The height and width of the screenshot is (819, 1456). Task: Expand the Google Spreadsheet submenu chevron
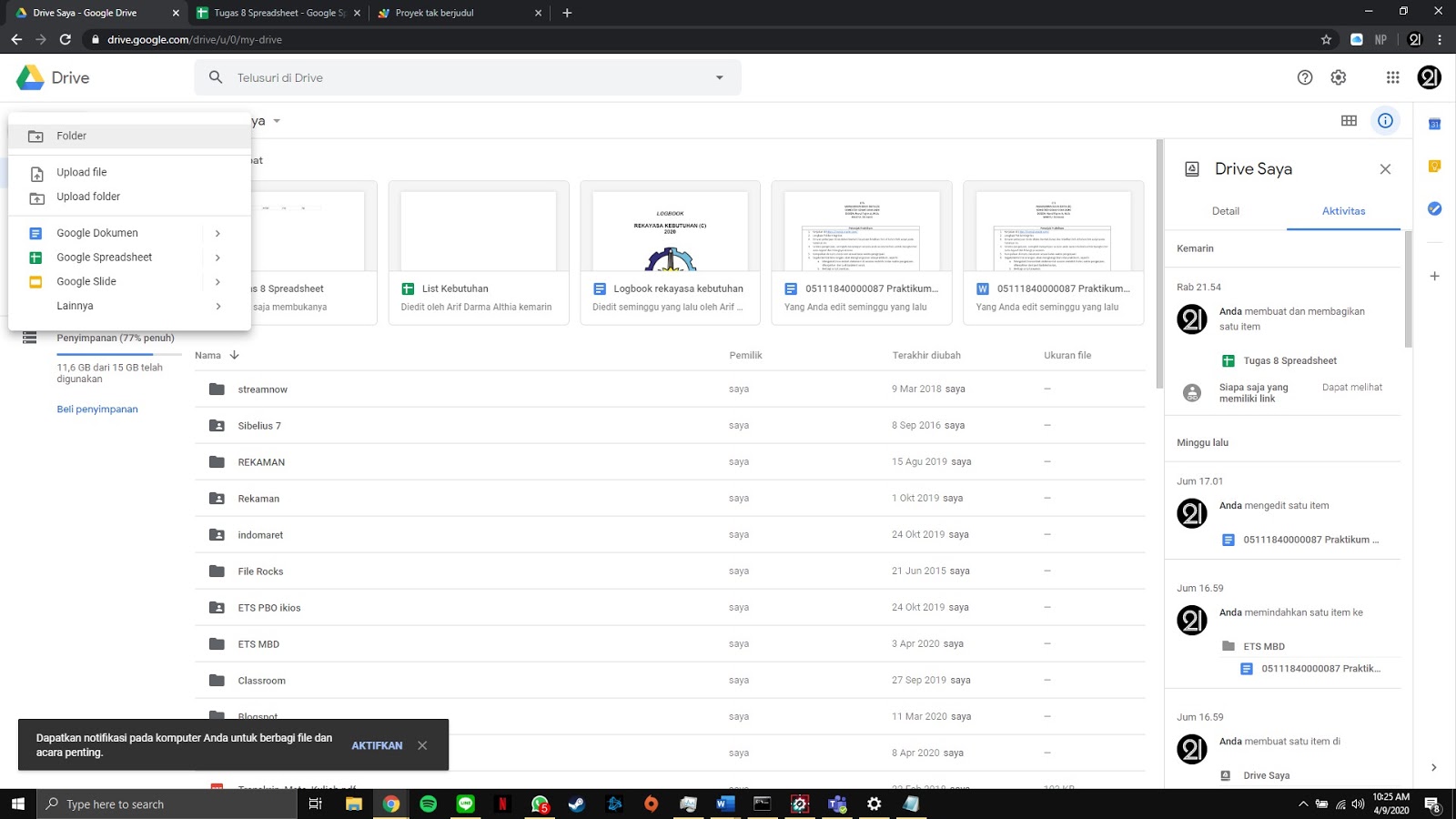(x=217, y=258)
